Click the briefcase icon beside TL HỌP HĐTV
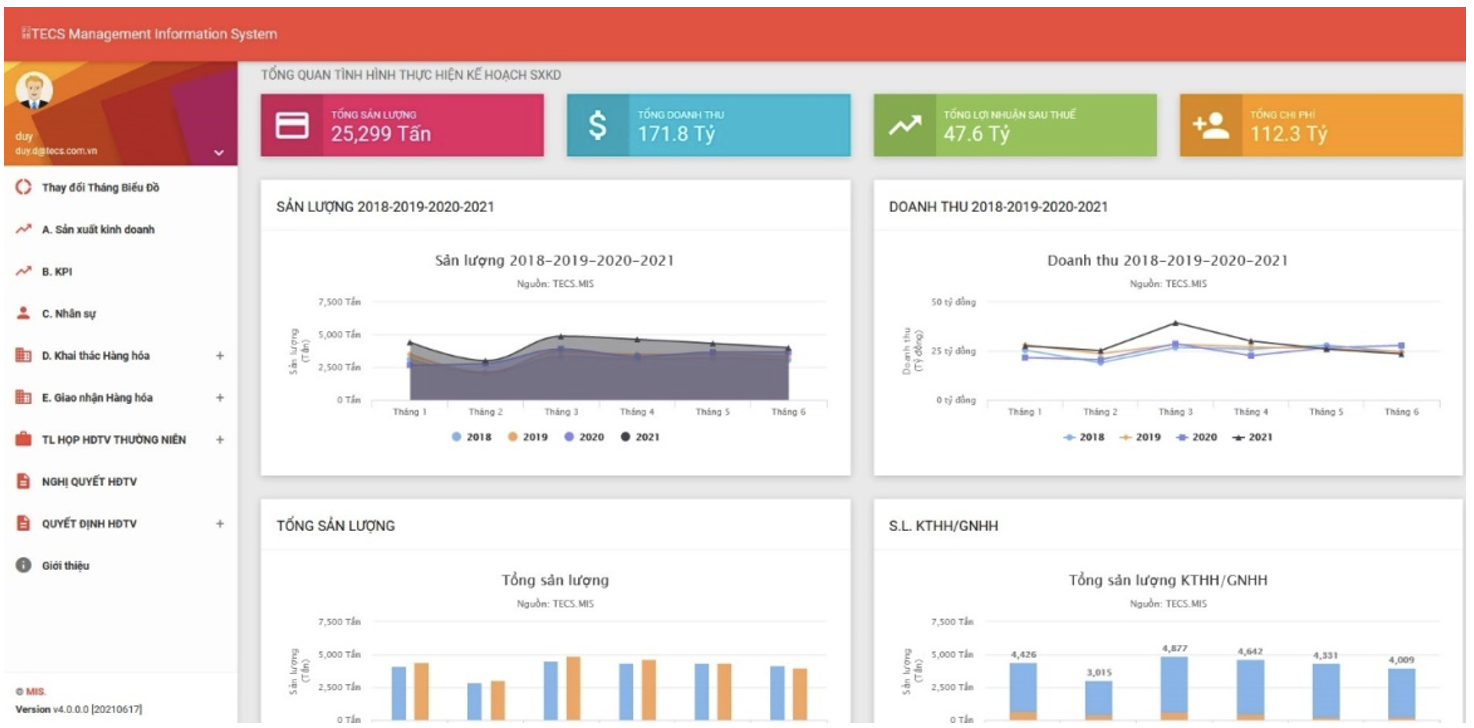 [23, 440]
